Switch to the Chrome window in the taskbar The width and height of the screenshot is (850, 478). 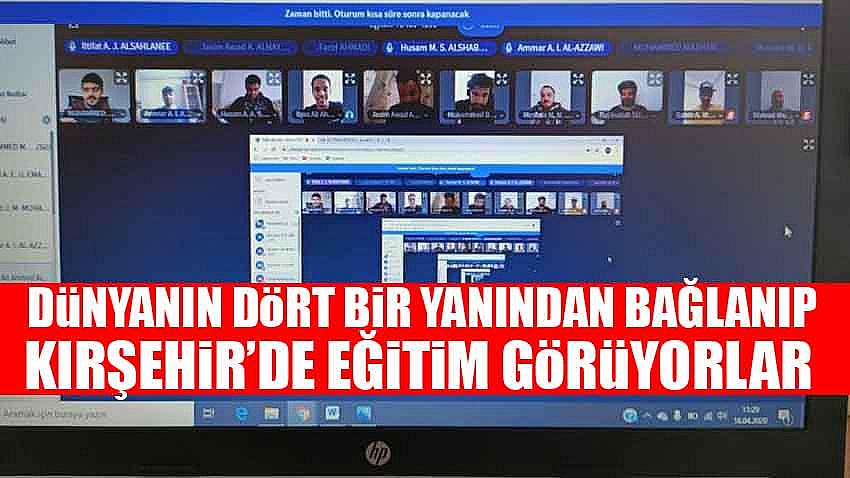click(302, 414)
